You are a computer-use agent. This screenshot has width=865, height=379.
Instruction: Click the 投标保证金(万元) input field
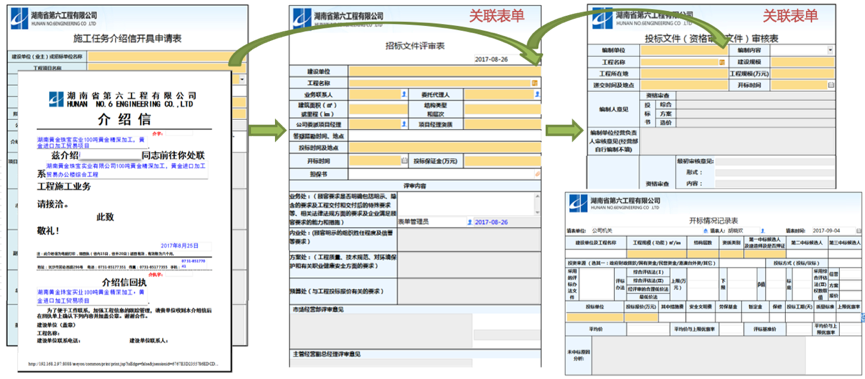pos(503,161)
